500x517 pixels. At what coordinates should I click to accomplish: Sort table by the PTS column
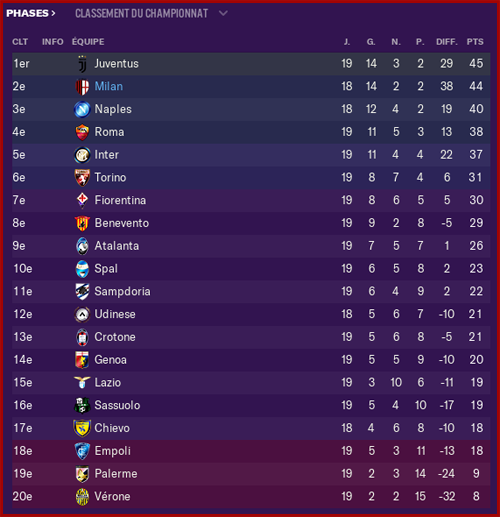pyautogui.click(x=475, y=42)
